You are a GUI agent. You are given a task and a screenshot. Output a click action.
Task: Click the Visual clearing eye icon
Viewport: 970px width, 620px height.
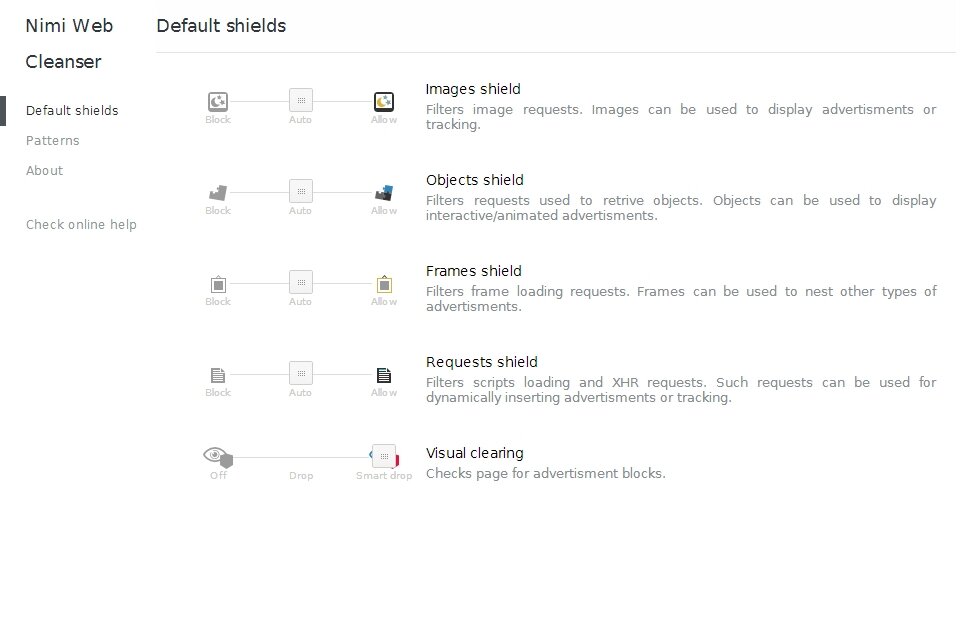pos(217,457)
